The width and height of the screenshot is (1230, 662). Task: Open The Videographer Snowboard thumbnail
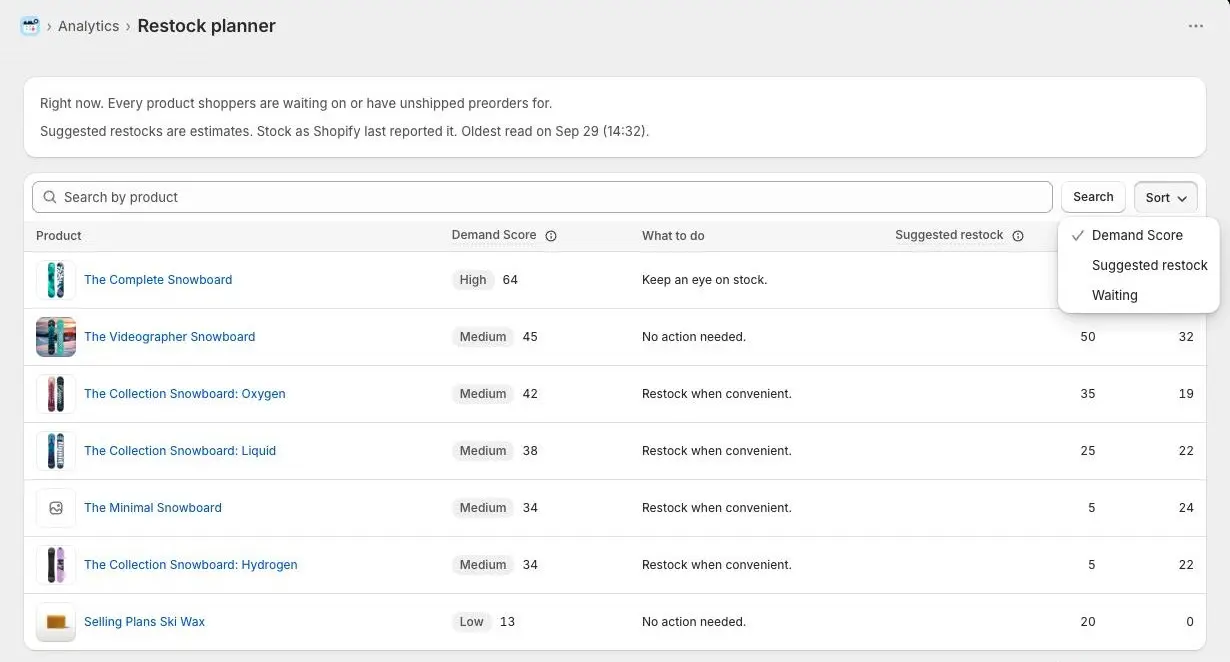pos(56,337)
